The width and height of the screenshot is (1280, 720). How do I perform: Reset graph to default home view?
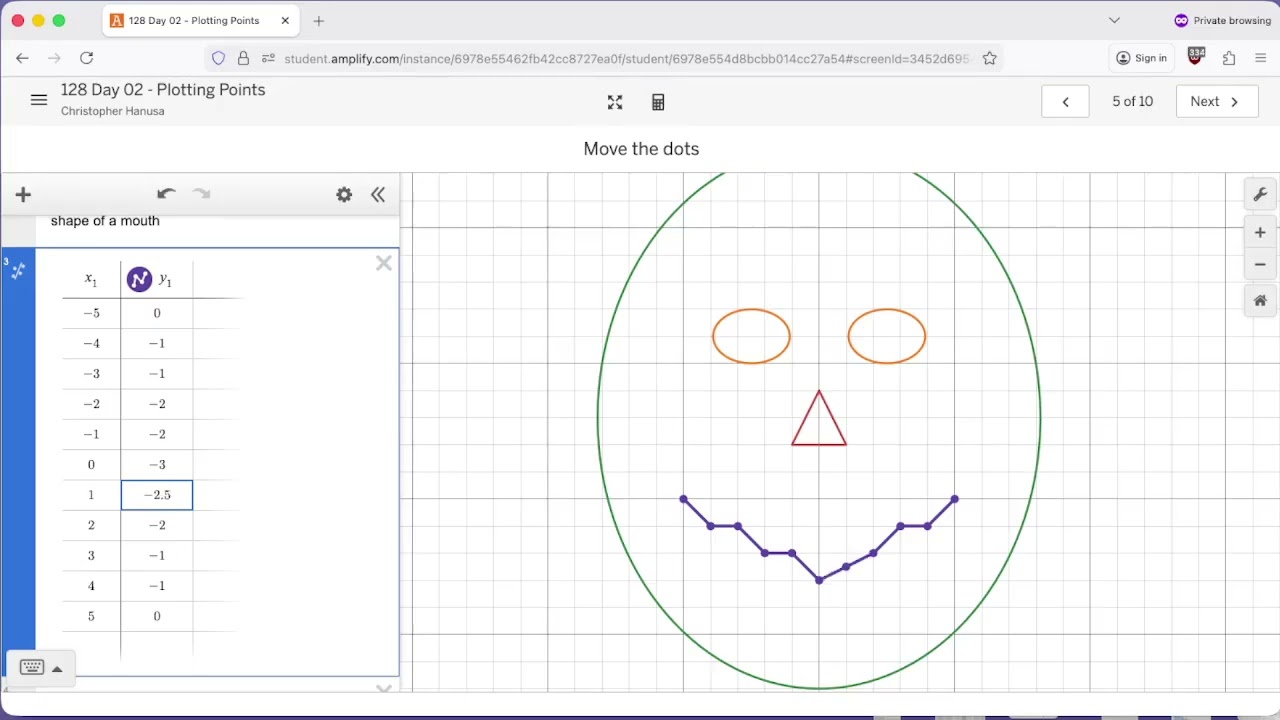pyautogui.click(x=1260, y=300)
